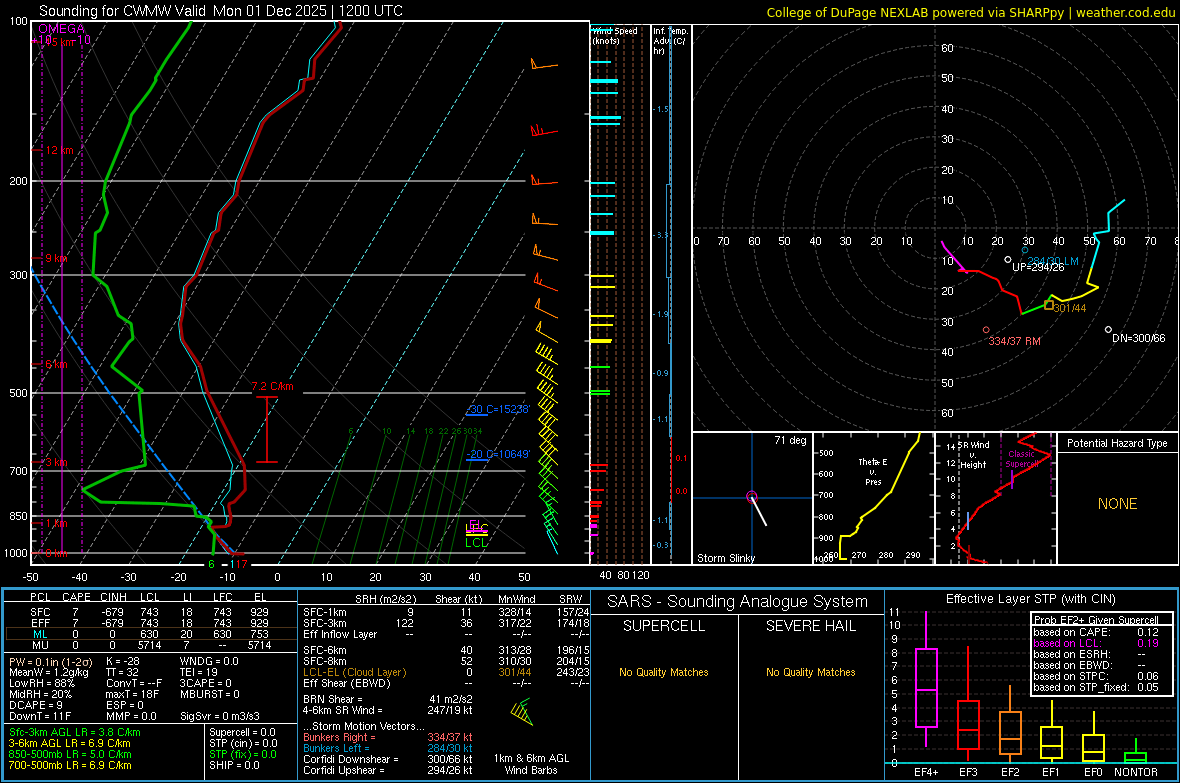This screenshot has width=1180, height=783.
Task: Click the 'Bunkers Left =' storm motion line
Action: click(x=388, y=748)
